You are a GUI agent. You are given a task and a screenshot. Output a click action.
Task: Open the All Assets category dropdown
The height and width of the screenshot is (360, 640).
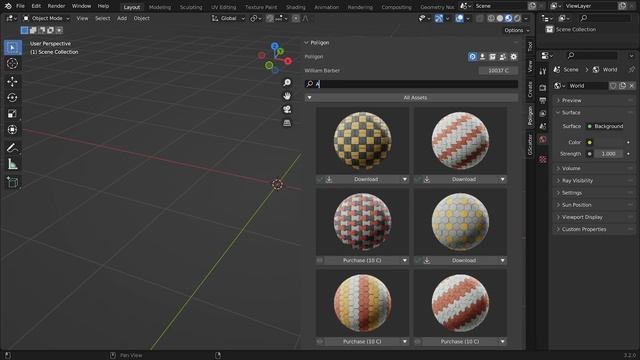(411, 98)
